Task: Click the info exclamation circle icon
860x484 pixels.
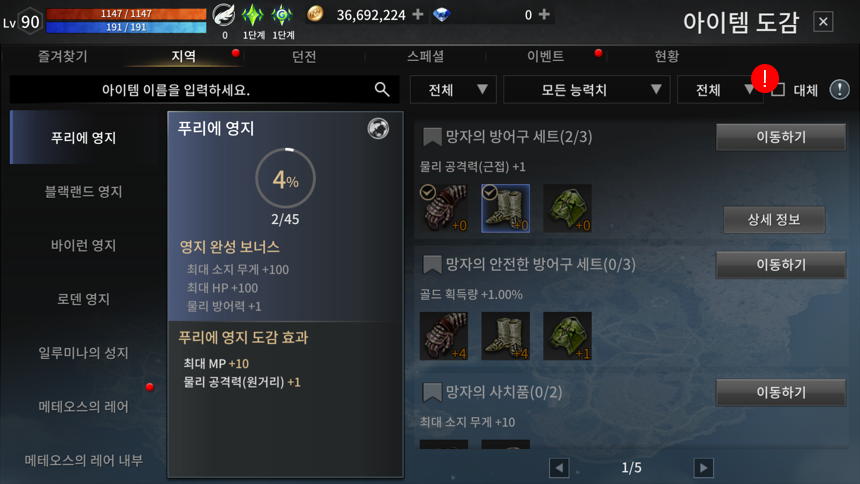Action: 839,89
